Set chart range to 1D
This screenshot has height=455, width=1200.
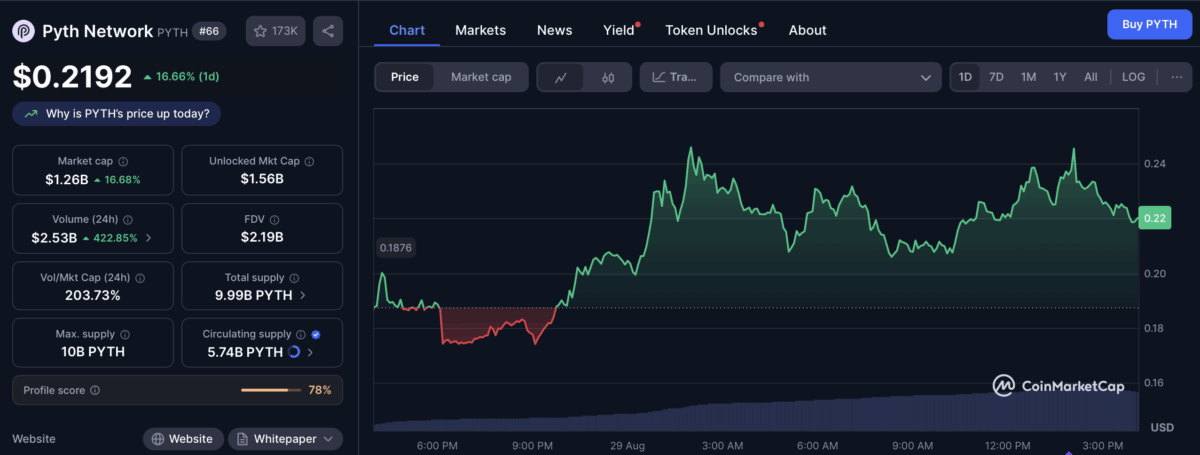[x=965, y=77]
